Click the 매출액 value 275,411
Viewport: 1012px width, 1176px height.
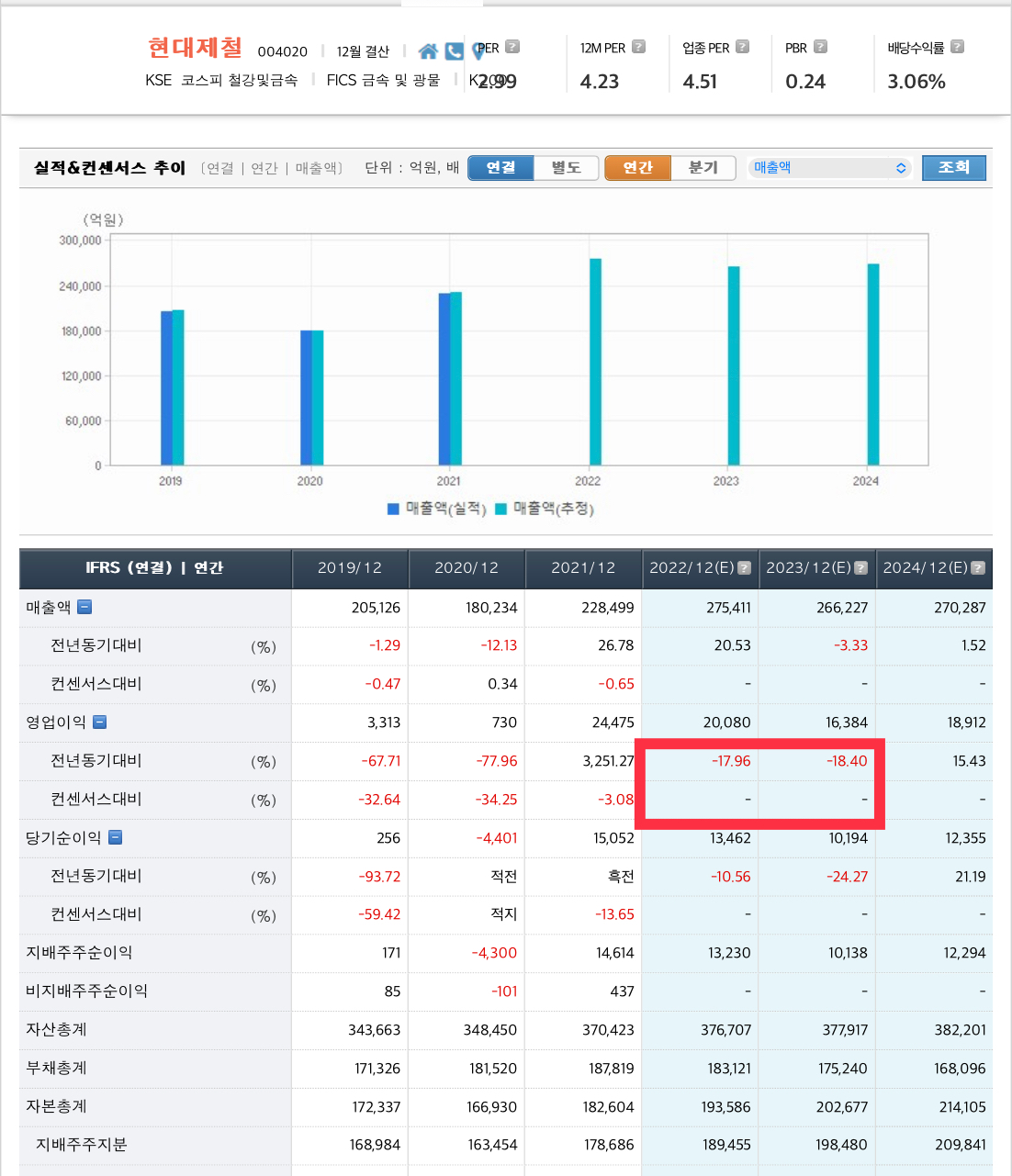(728, 608)
